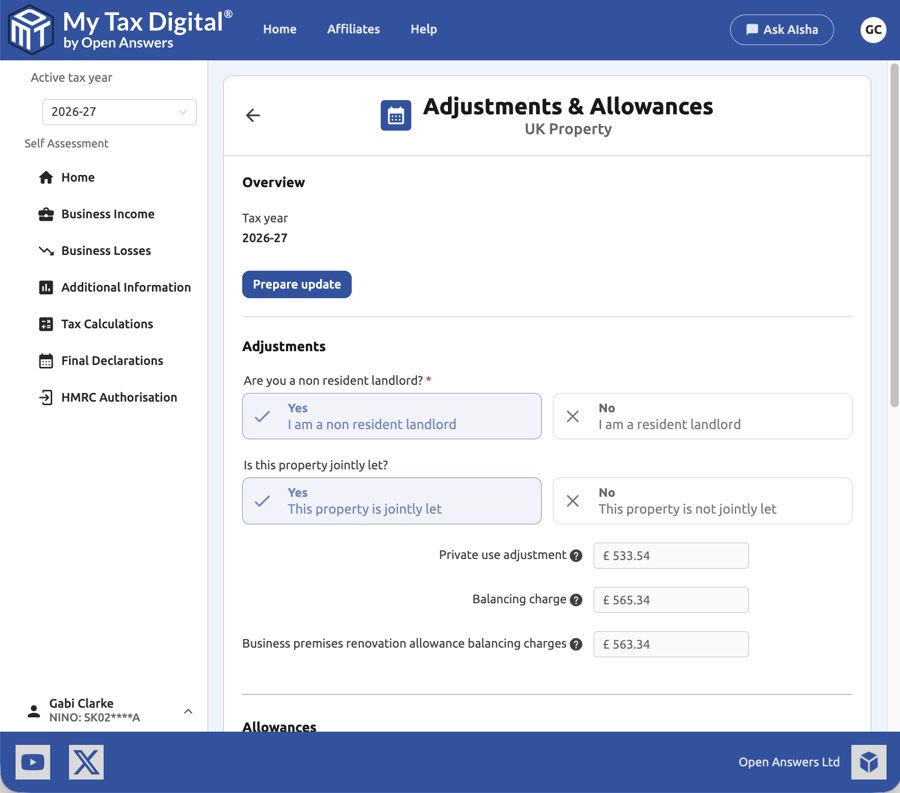Open the YouTube icon in the footer

point(32,761)
